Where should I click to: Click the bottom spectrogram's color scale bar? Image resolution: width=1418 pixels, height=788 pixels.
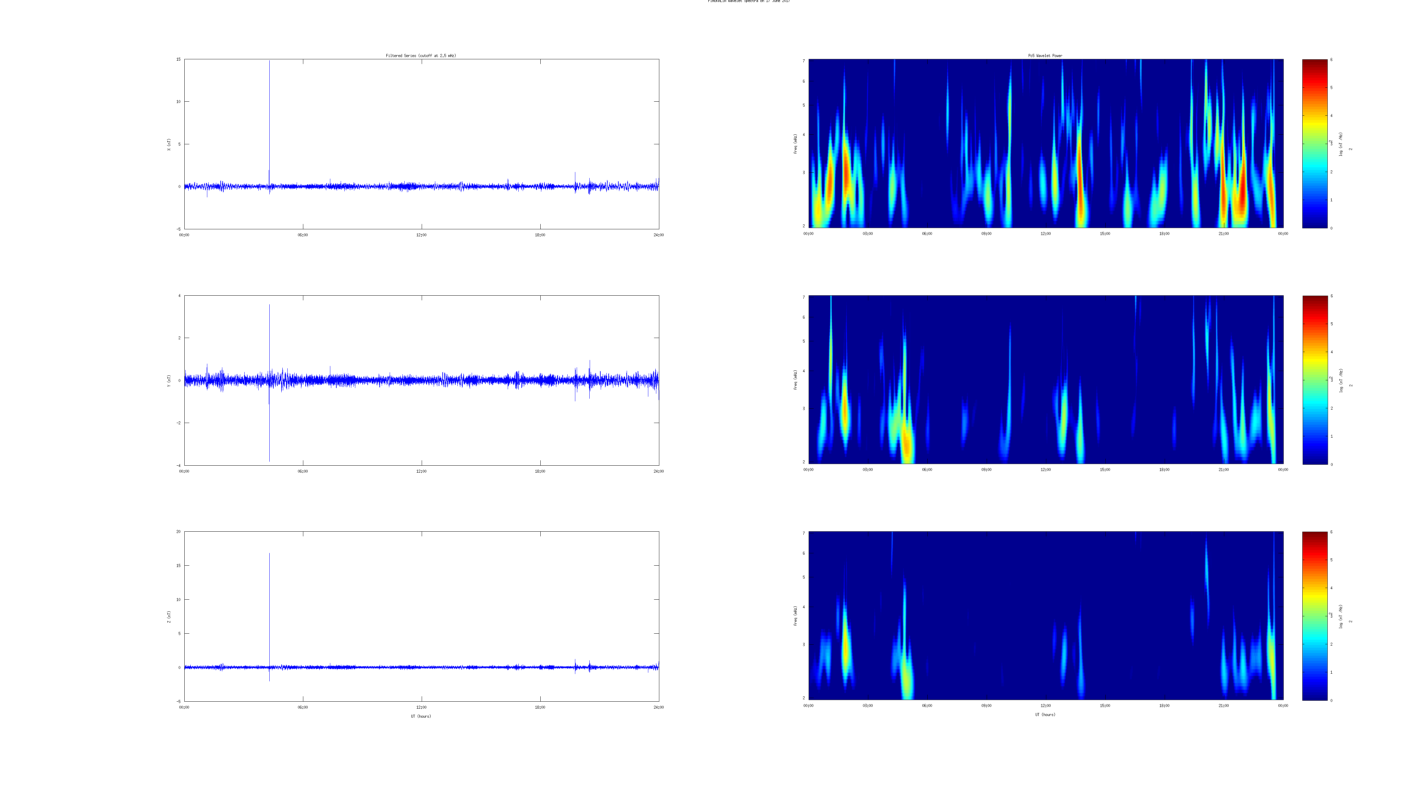1315,616
